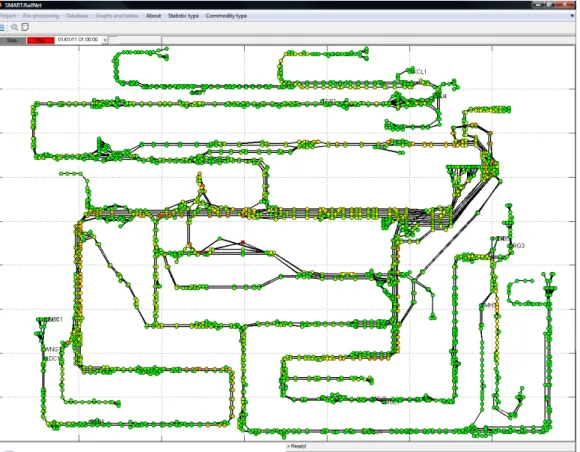Screen dimensions: 580x452
Task: Close the SMART RailNet window
Action: pos(565,4)
